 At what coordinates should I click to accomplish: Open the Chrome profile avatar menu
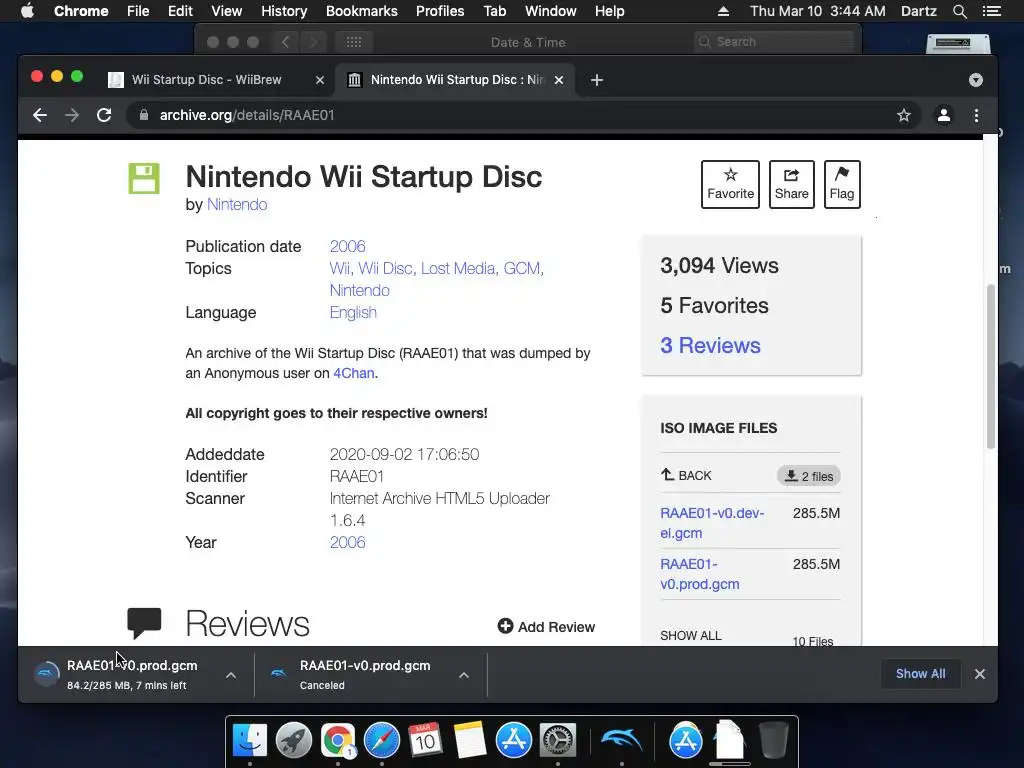pos(944,116)
